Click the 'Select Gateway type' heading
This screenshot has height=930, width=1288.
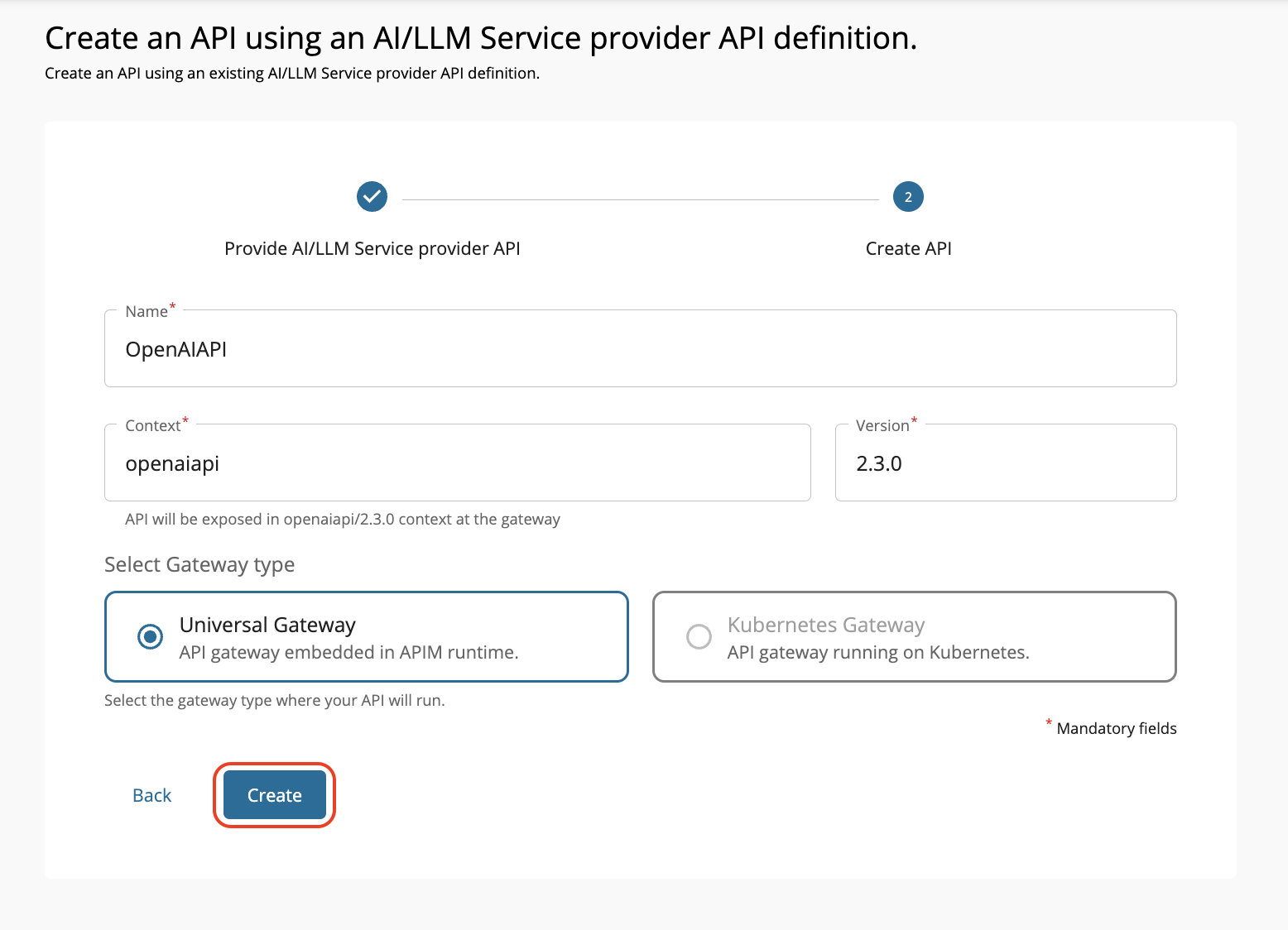[x=199, y=565]
